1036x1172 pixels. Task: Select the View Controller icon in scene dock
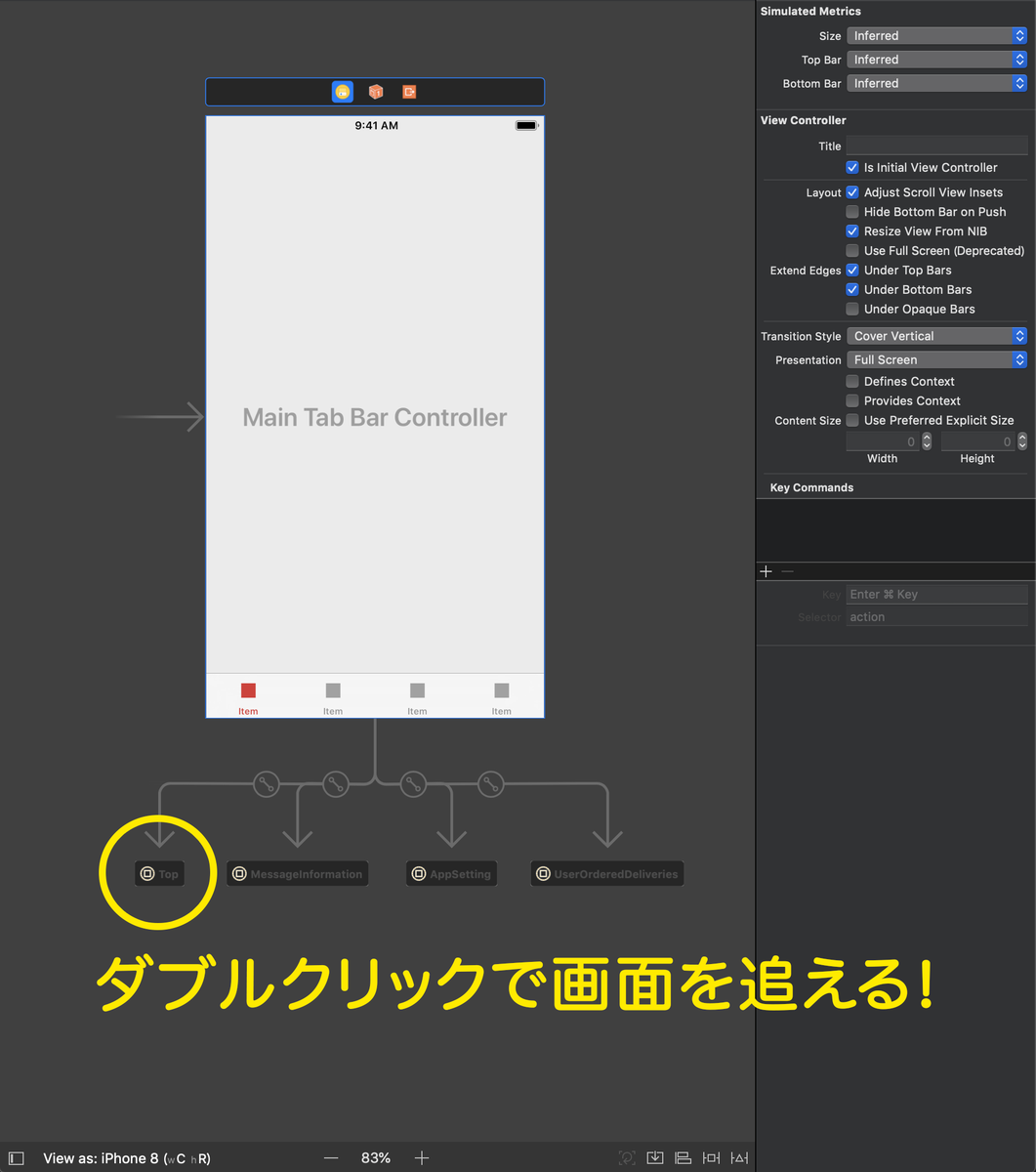pos(343,91)
